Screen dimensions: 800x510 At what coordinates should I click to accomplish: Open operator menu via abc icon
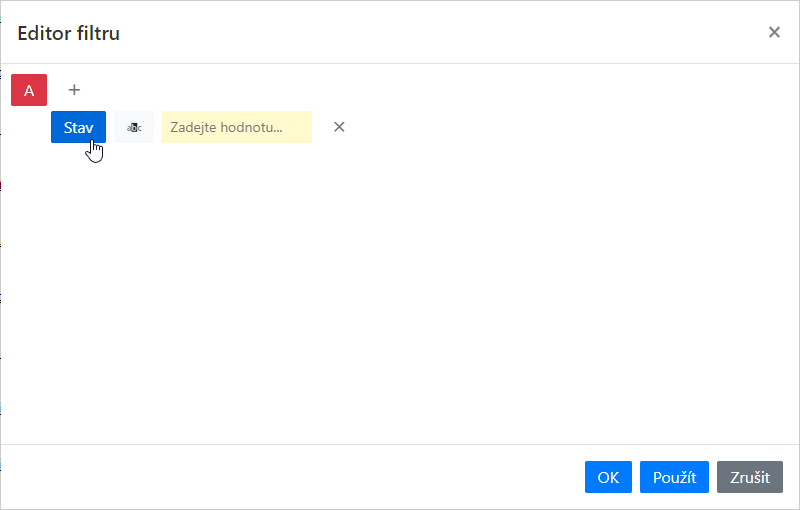tap(134, 127)
